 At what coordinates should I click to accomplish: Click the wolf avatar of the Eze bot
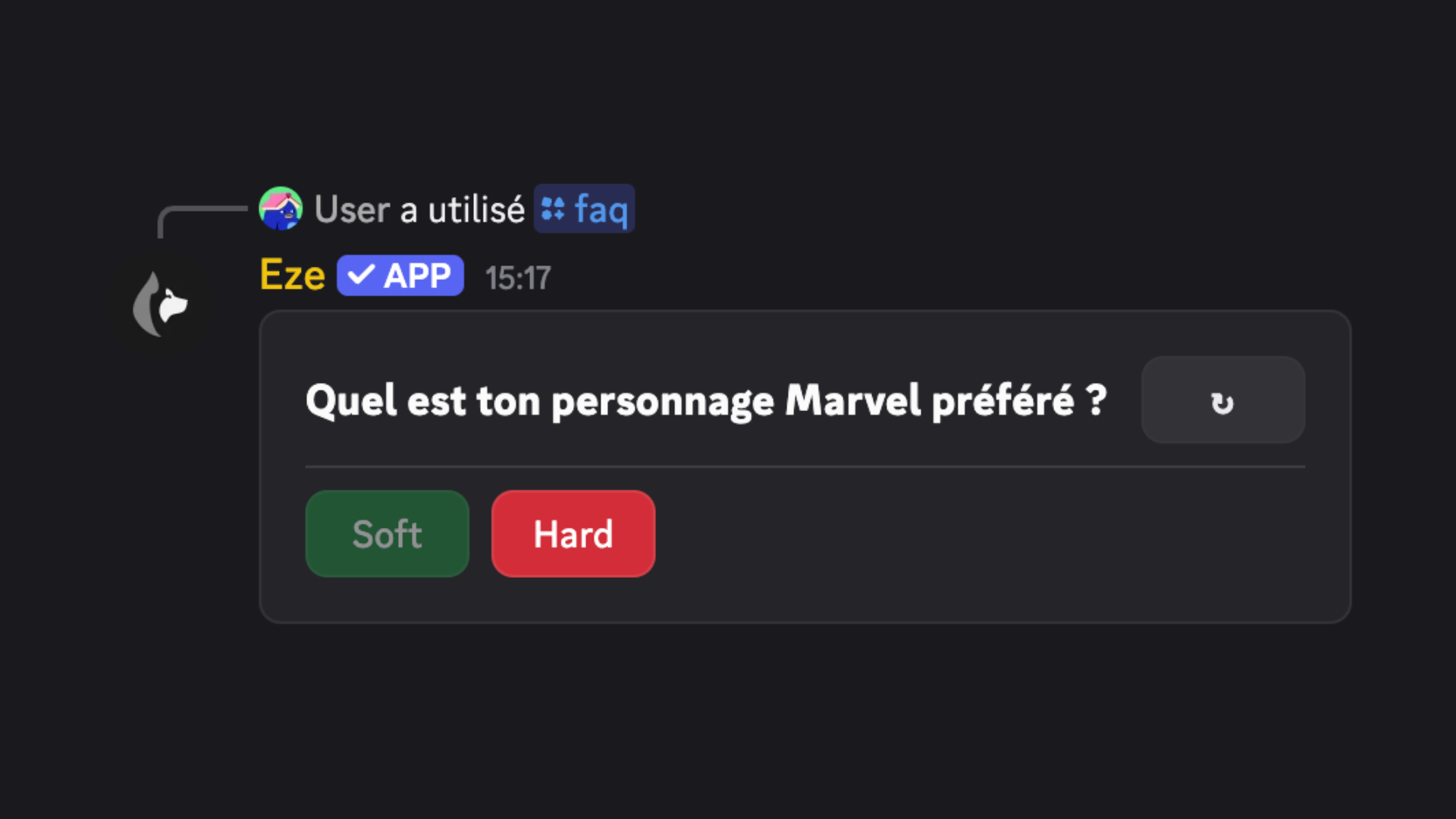pyautogui.click(x=162, y=303)
